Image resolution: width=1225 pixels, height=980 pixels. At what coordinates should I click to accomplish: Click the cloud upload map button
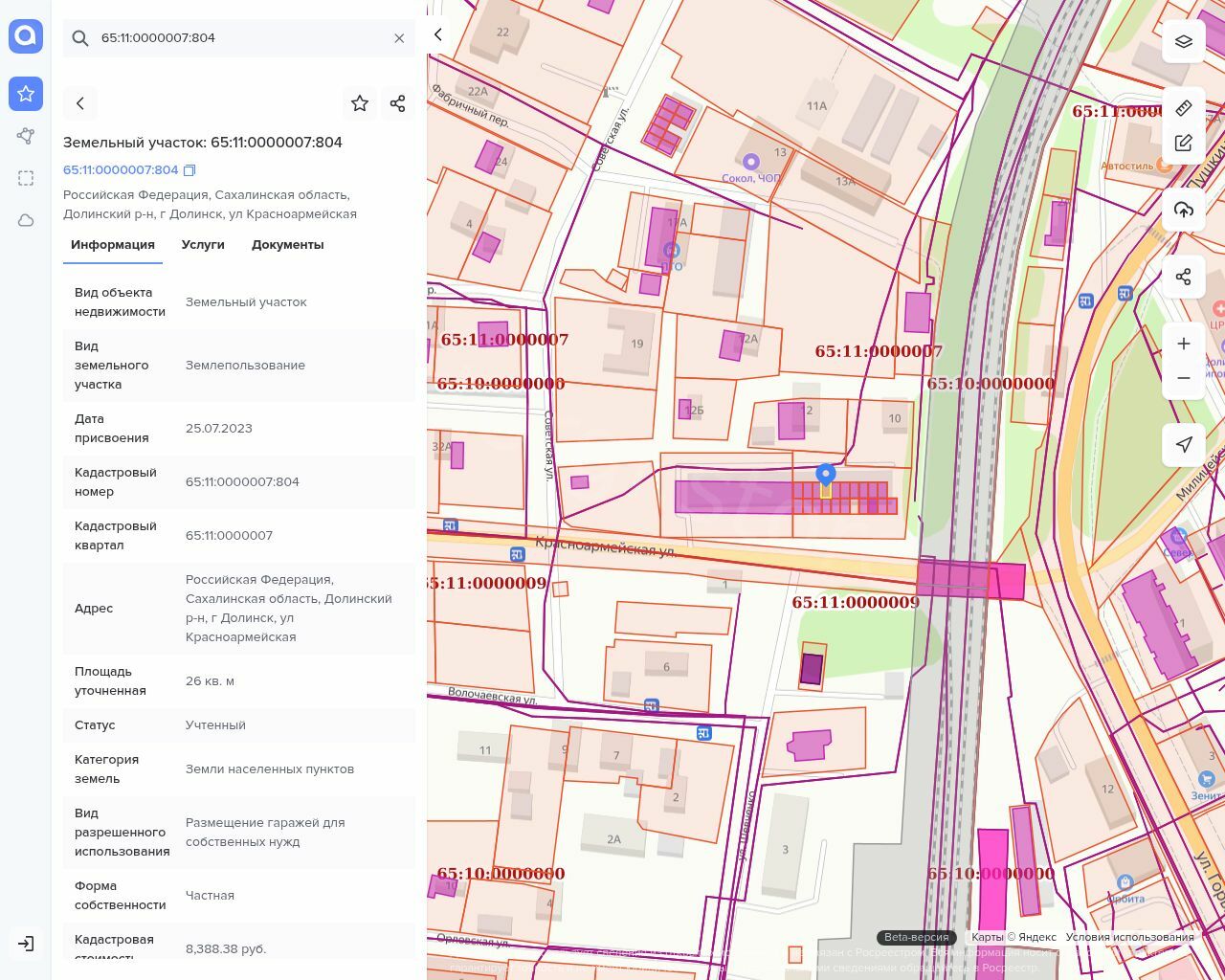pos(1184,210)
